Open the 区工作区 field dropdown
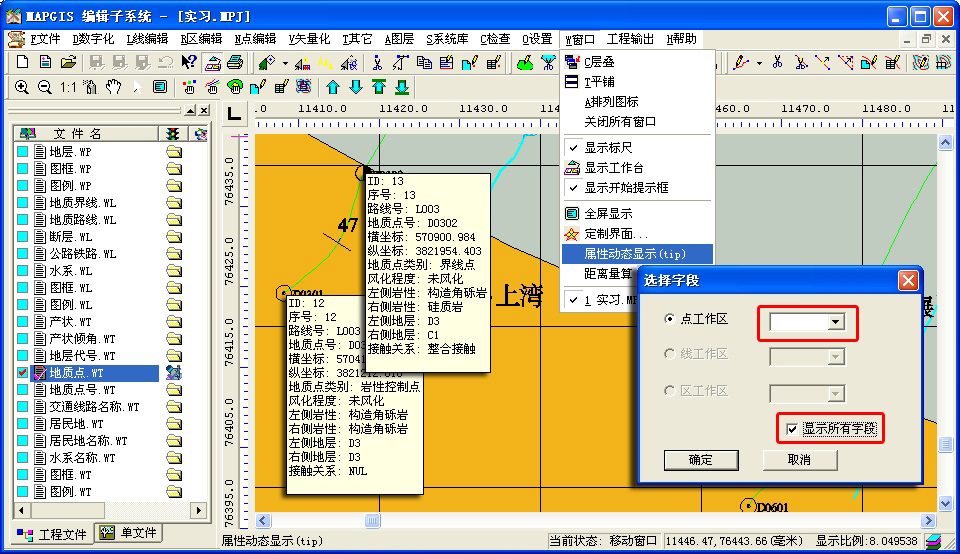Image resolution: width=960 pixels, height=554 pixels. [835, 394]
